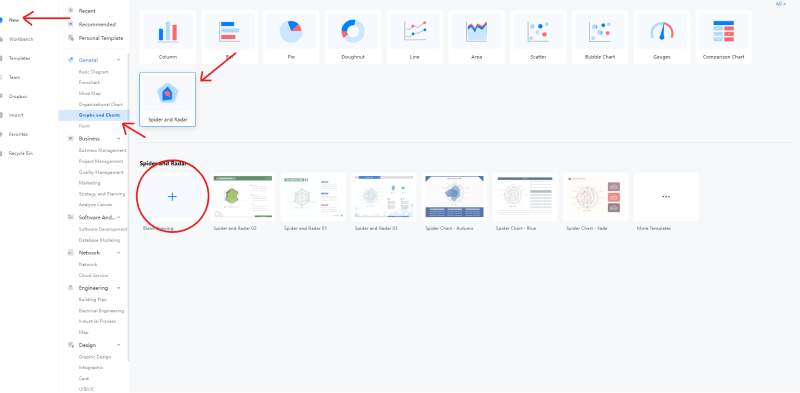This screenshot has width=800, height=393.
Task: Open More Templates tile
Action: (x=666, y=197)
